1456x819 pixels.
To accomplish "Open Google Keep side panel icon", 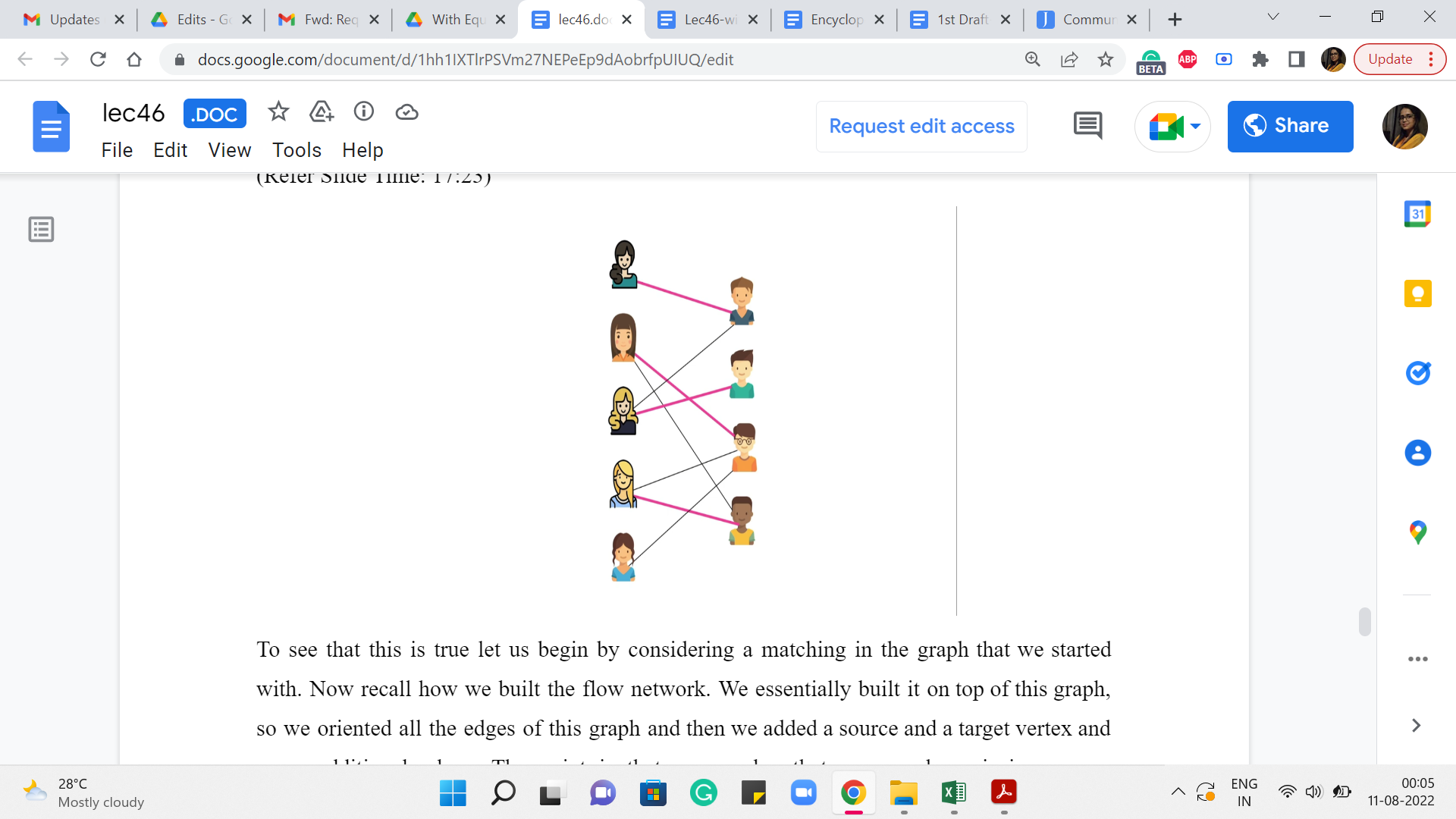I will 1417,293.
